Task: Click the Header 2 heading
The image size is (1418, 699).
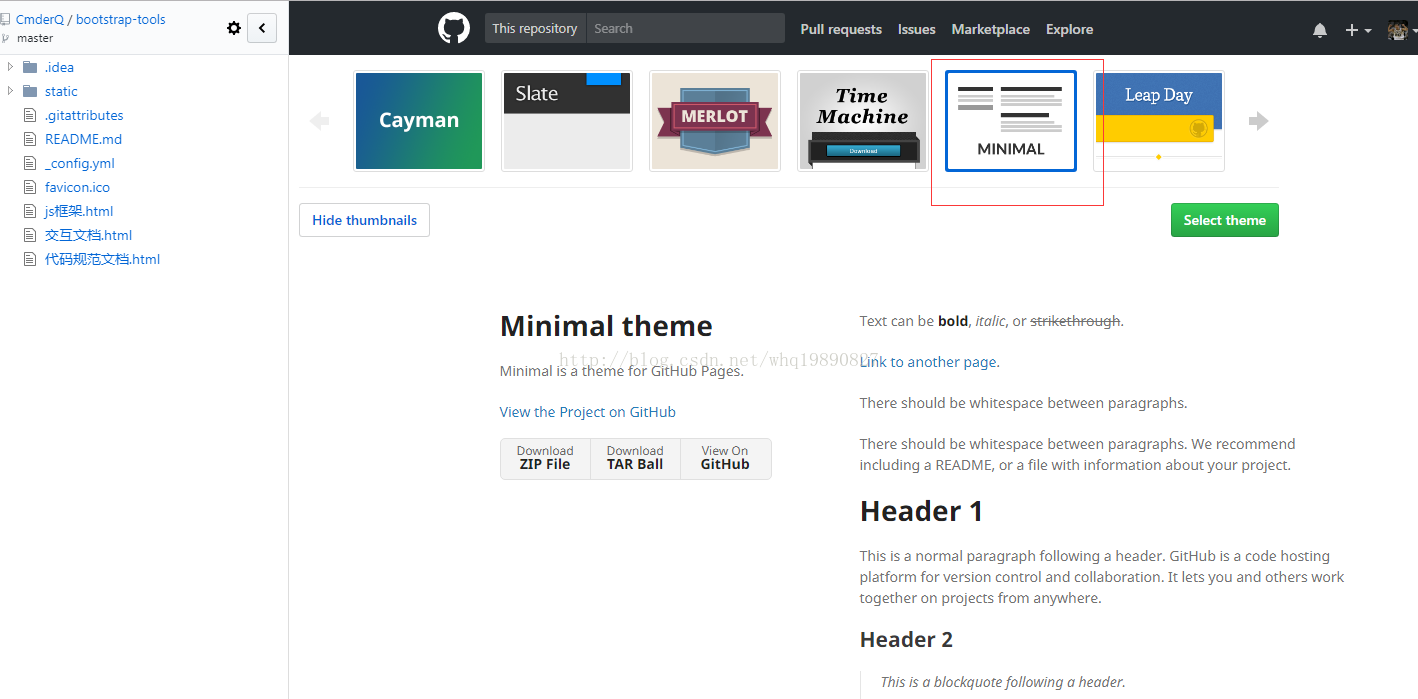Action: pyautogui.click(x=906, y=639)
